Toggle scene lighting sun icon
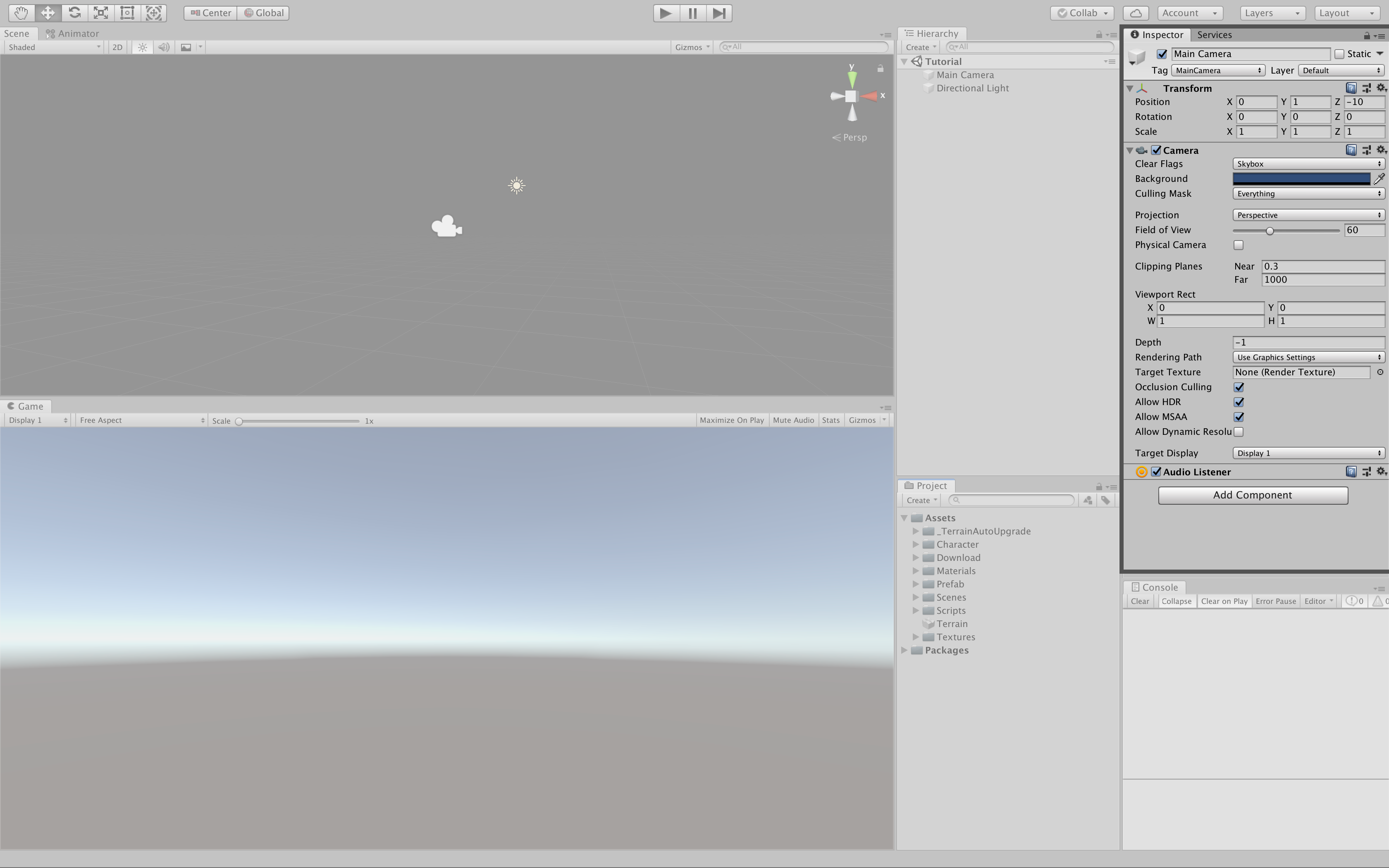This screenshot has width=1389, height=868. point(142,47)
